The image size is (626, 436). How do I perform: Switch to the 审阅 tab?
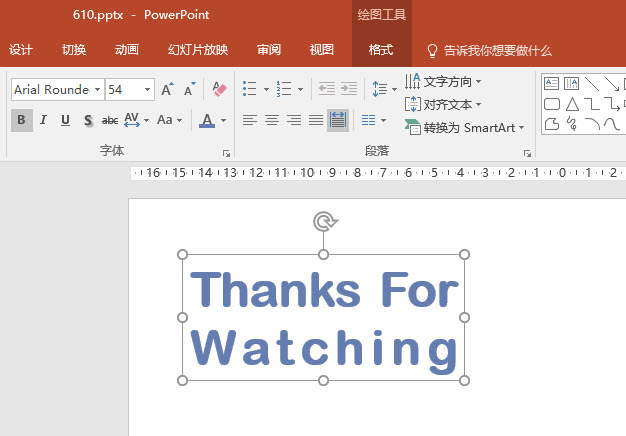coord(269,50)
